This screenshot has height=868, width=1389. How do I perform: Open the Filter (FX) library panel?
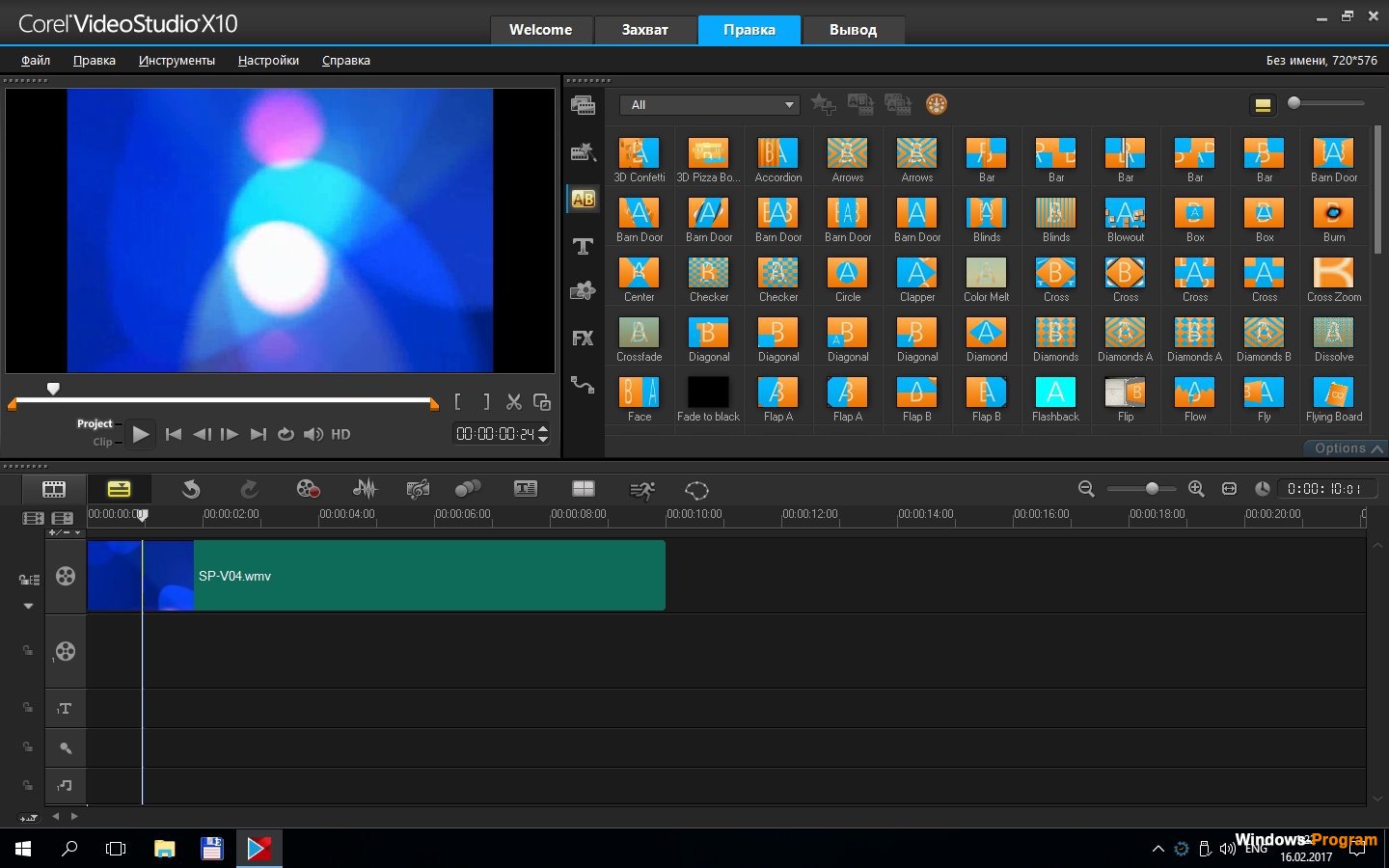[x=583, y=338]
